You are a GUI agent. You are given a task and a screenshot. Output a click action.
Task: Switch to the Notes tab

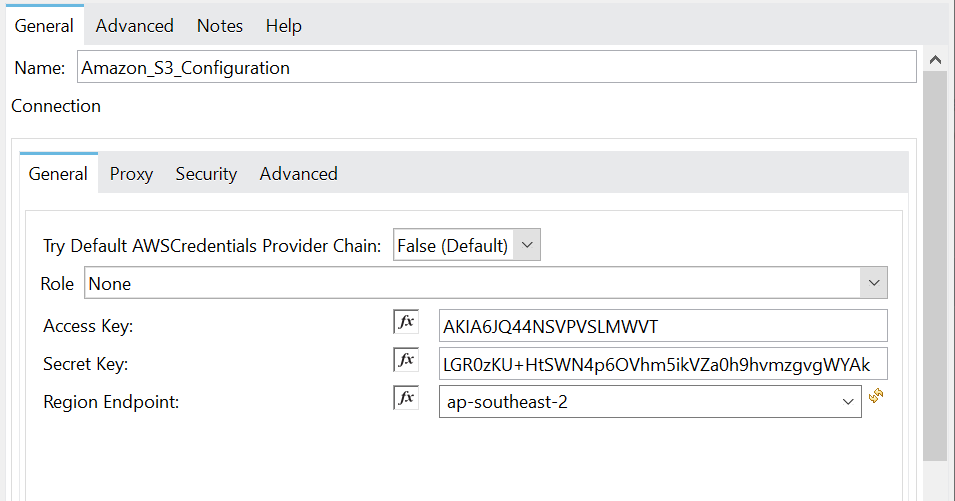coord(220,26)
